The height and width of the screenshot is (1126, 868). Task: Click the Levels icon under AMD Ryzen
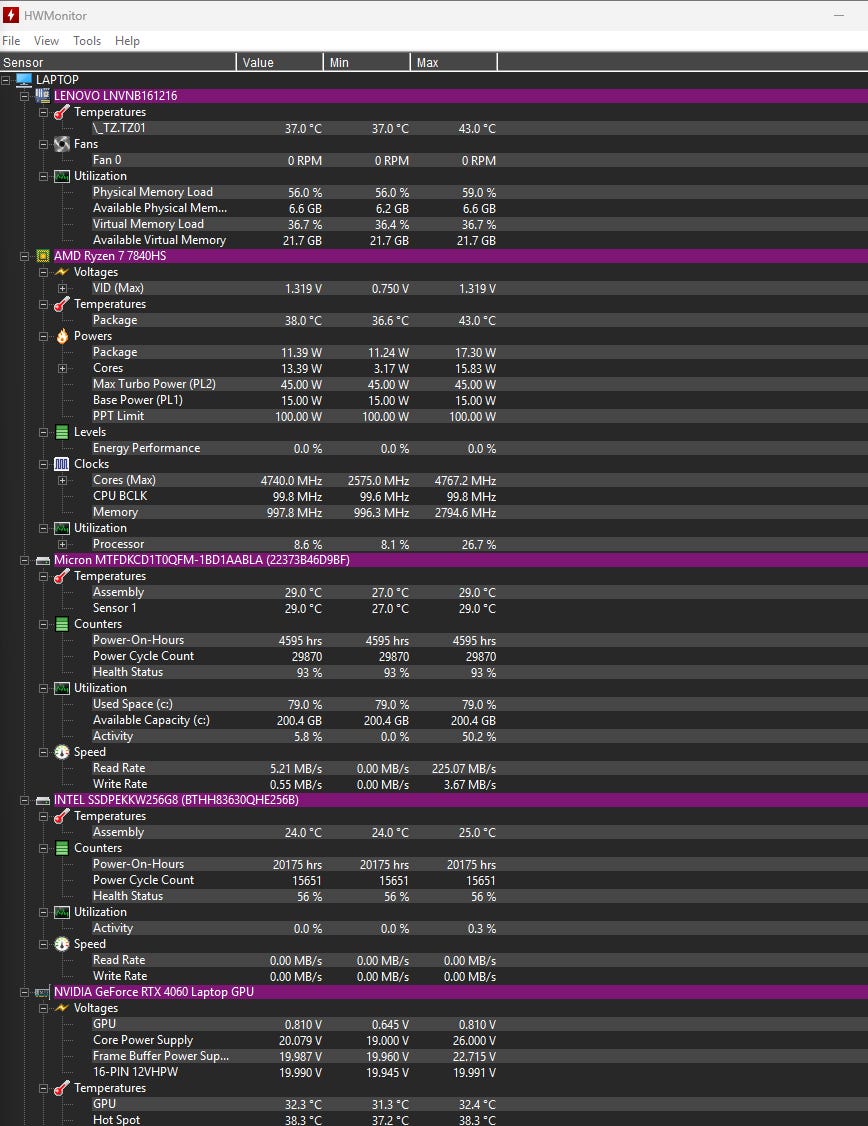coord(62,432)
